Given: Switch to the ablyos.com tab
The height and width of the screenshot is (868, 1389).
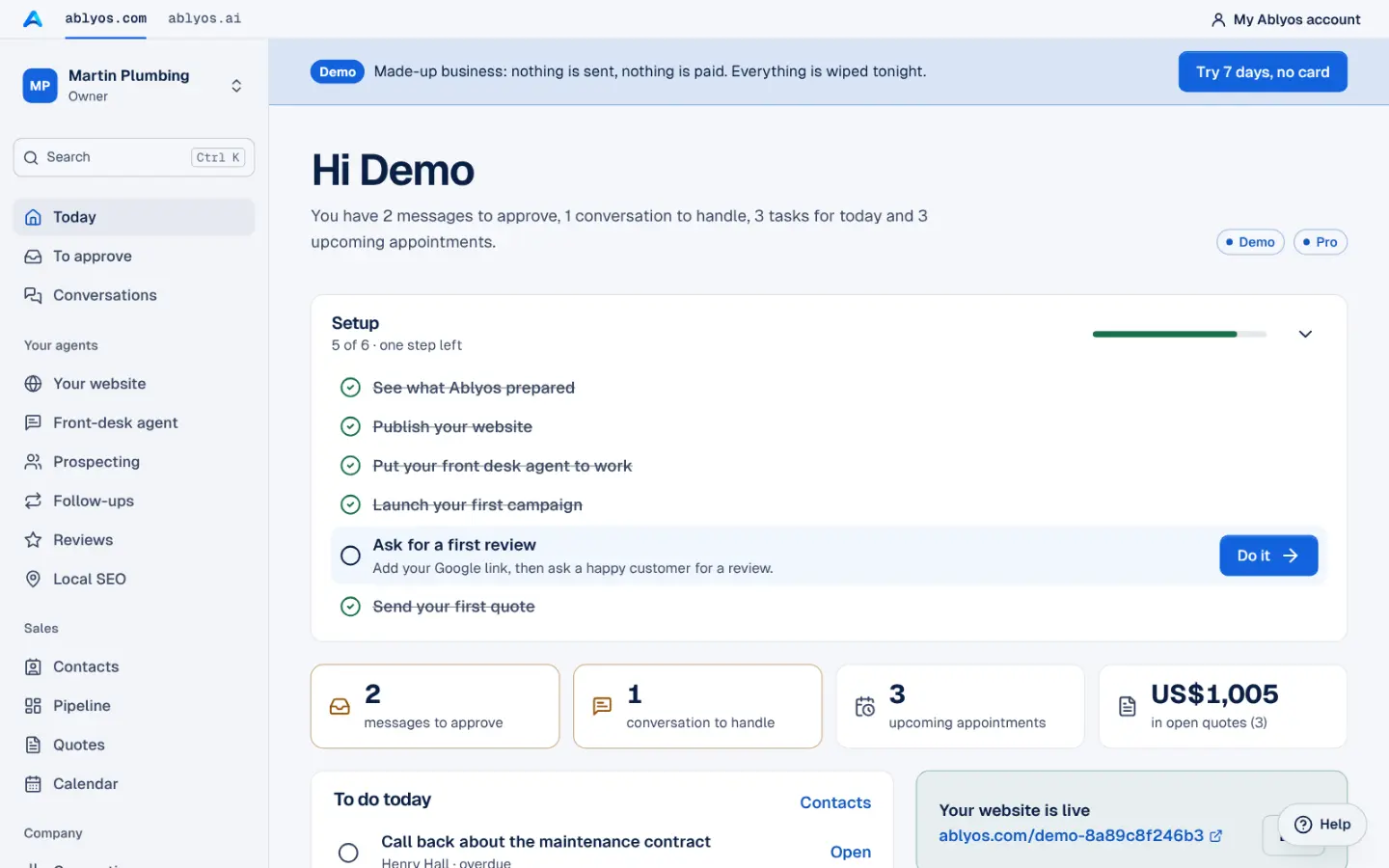Looking at the screenshot, I should 106,18.
